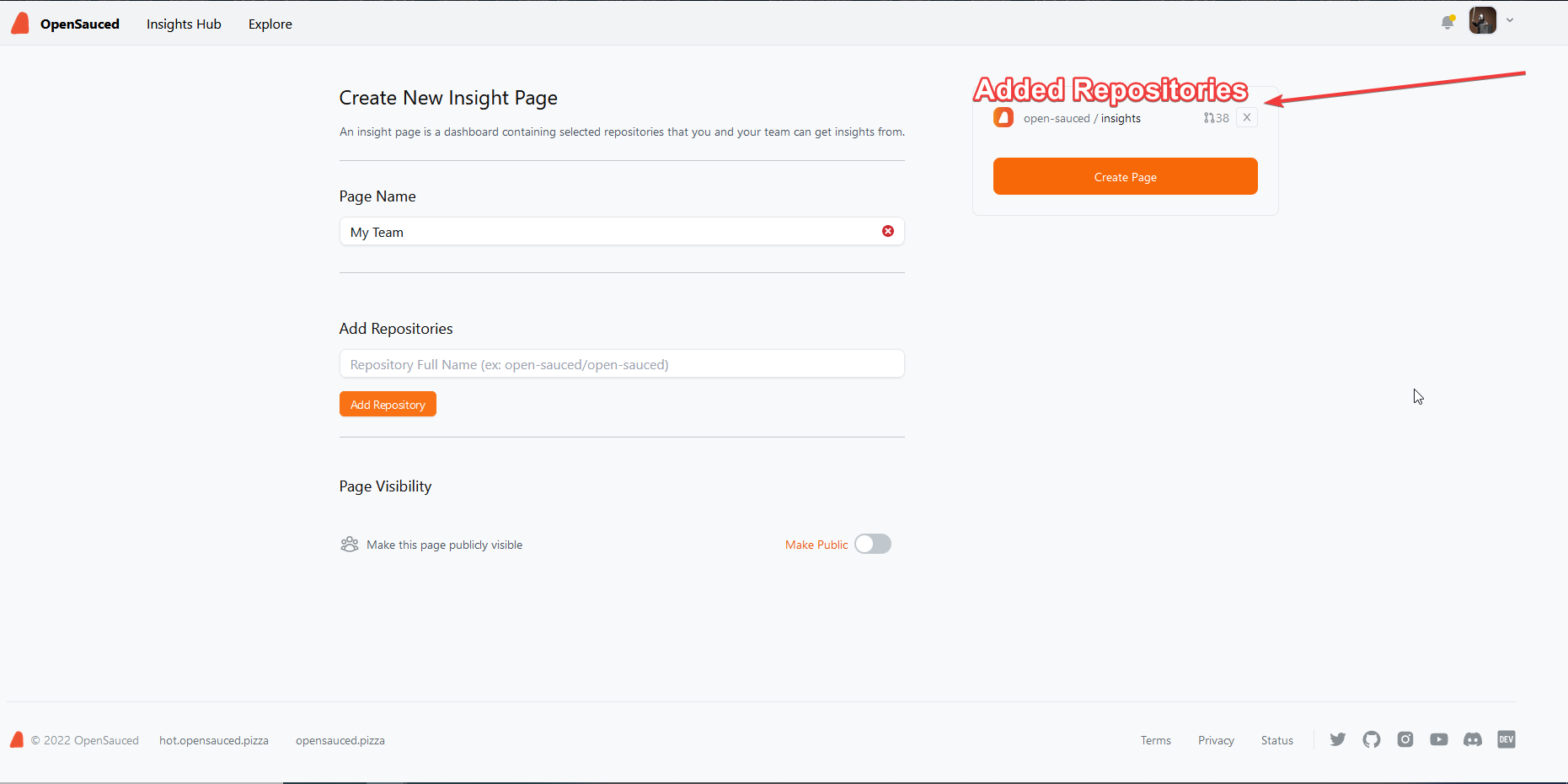Click the GitHub icon in the footer
Screen dimensions: 1568x784
[1371, 739]
